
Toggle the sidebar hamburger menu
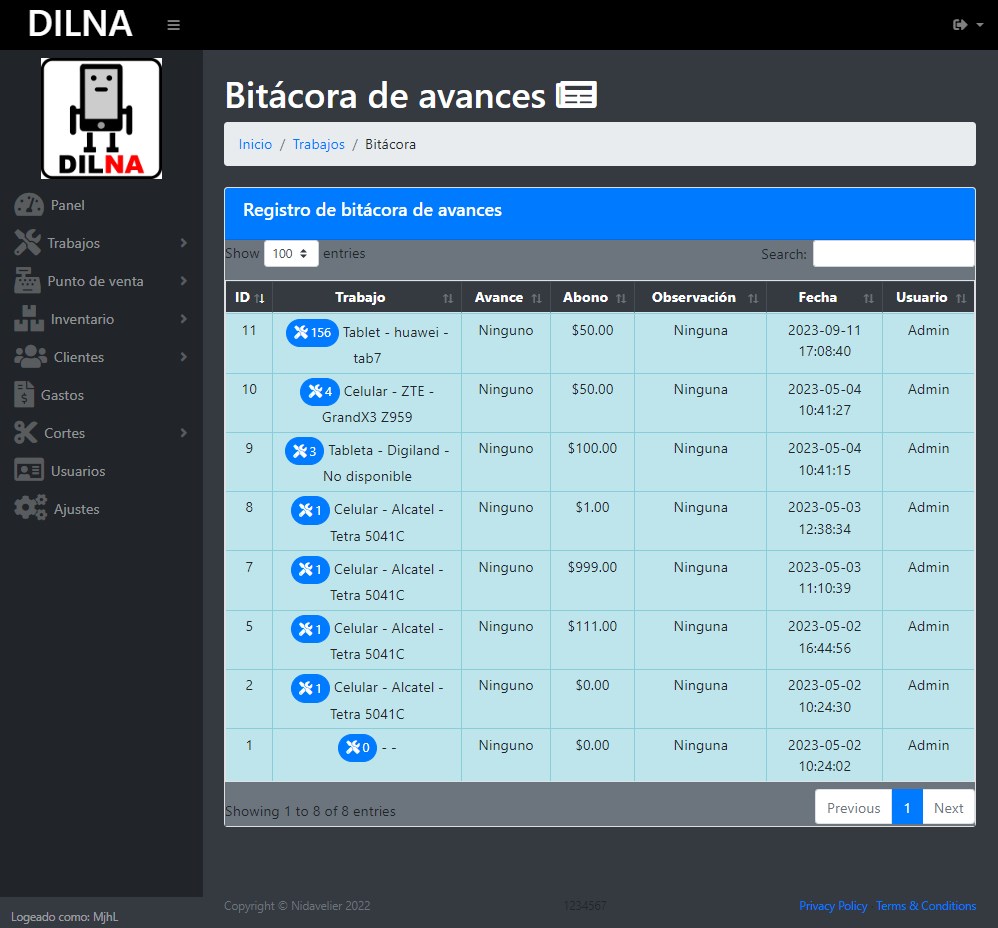pyautogui.click(x=173, y=25)
